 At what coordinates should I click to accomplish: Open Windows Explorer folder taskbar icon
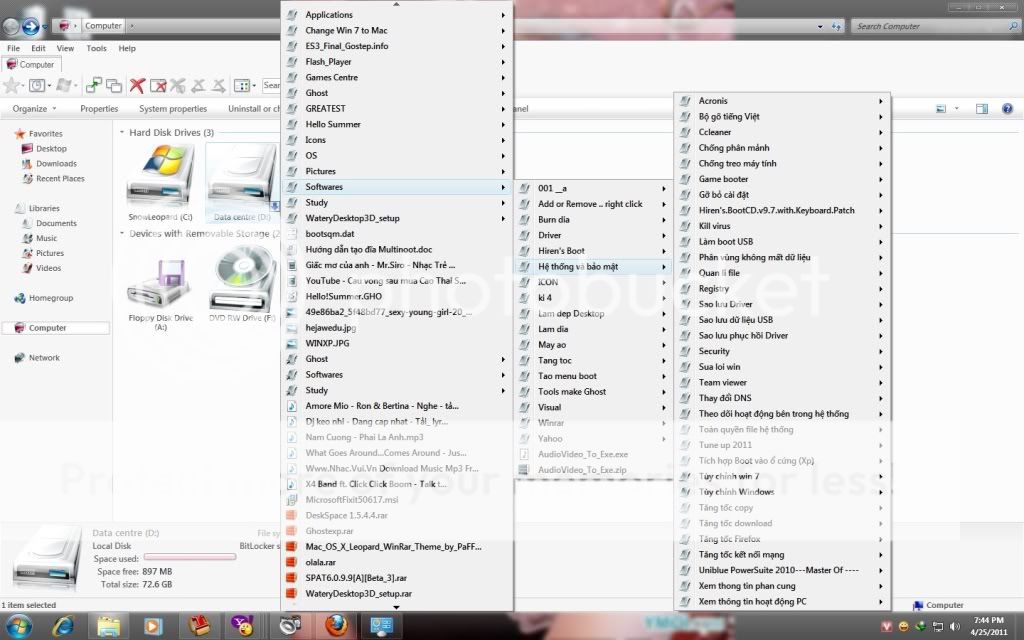(x=108, y=626)
